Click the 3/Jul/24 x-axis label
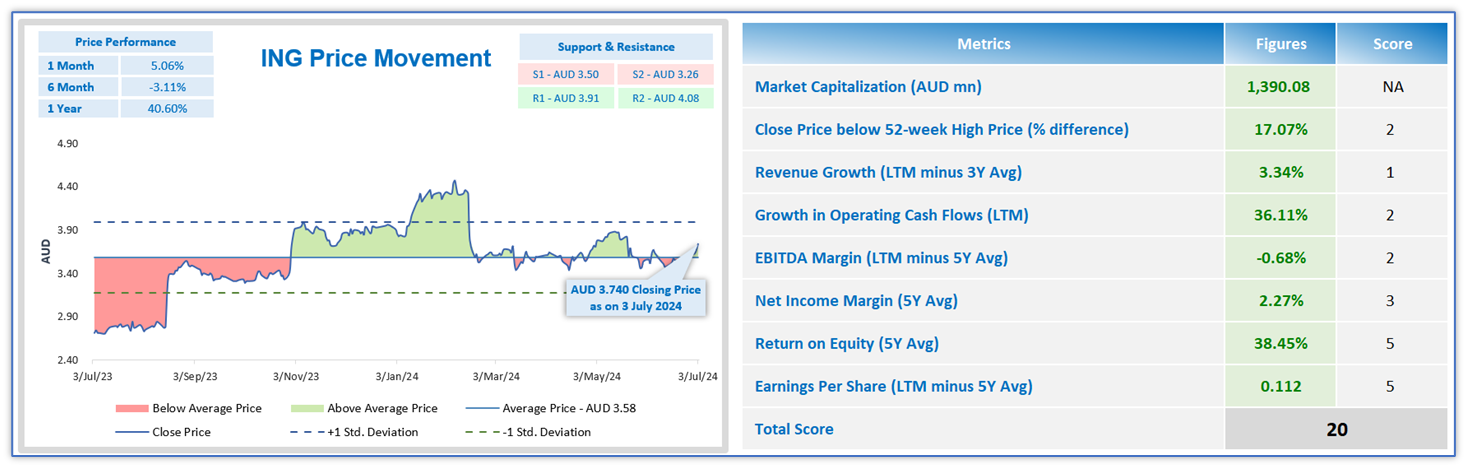This screenshot has width=1467, height=468. pos(698,377)
